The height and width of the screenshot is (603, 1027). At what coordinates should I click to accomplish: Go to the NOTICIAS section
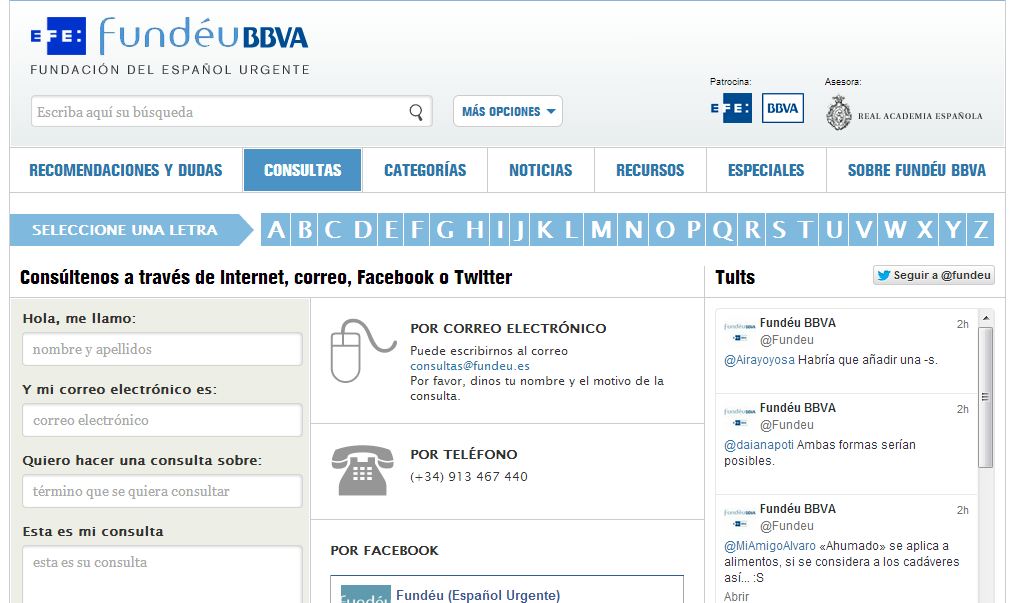(541, 170)
